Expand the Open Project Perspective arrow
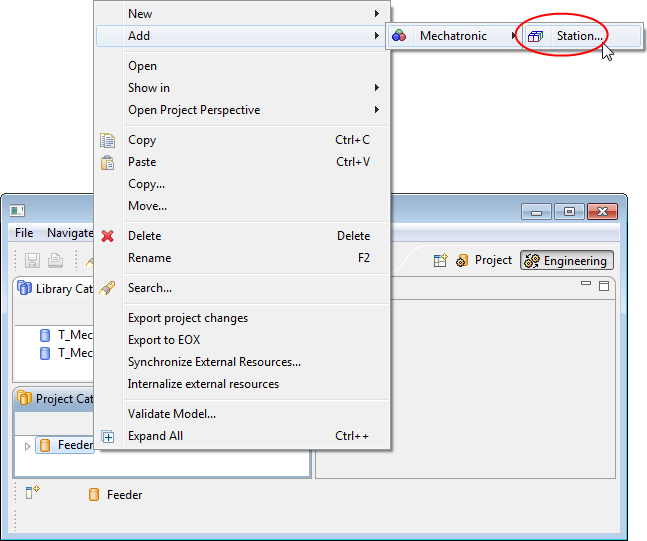The height and width of the screenshot is (541, 647). (x=376, y=109)
